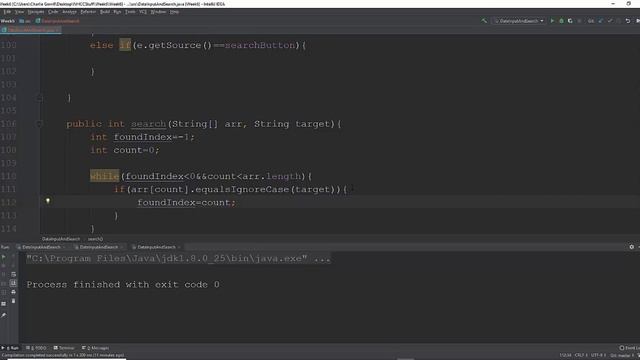Click the blue VCS commit arrow icon
The image size is (640, 360).
pyautogui.click(x=600, y=21)
